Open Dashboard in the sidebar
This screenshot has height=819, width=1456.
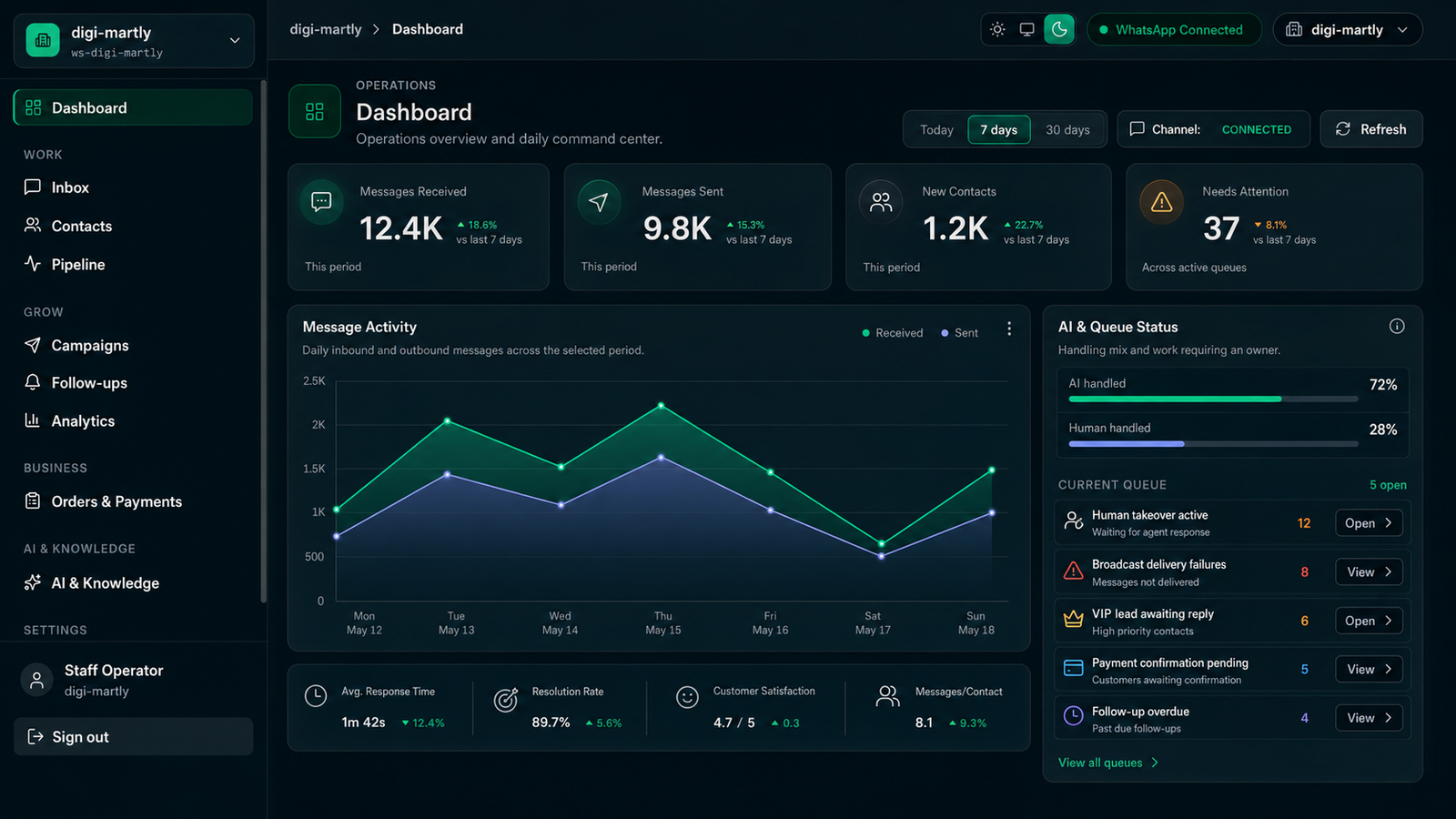click(x=133, y=107)
